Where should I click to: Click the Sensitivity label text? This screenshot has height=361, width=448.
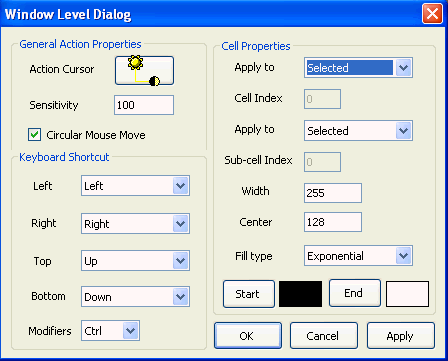tap(54, 105)
